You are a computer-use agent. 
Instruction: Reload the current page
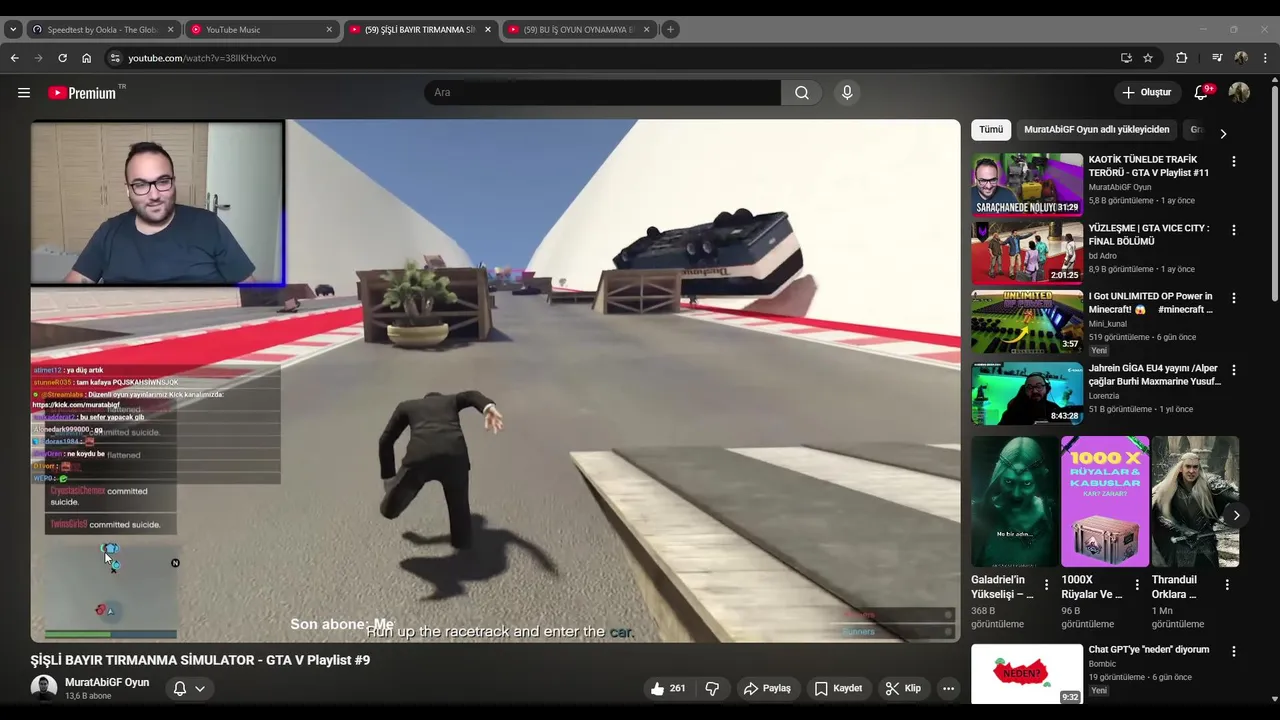pyautogui.click(x=62, y=58)
